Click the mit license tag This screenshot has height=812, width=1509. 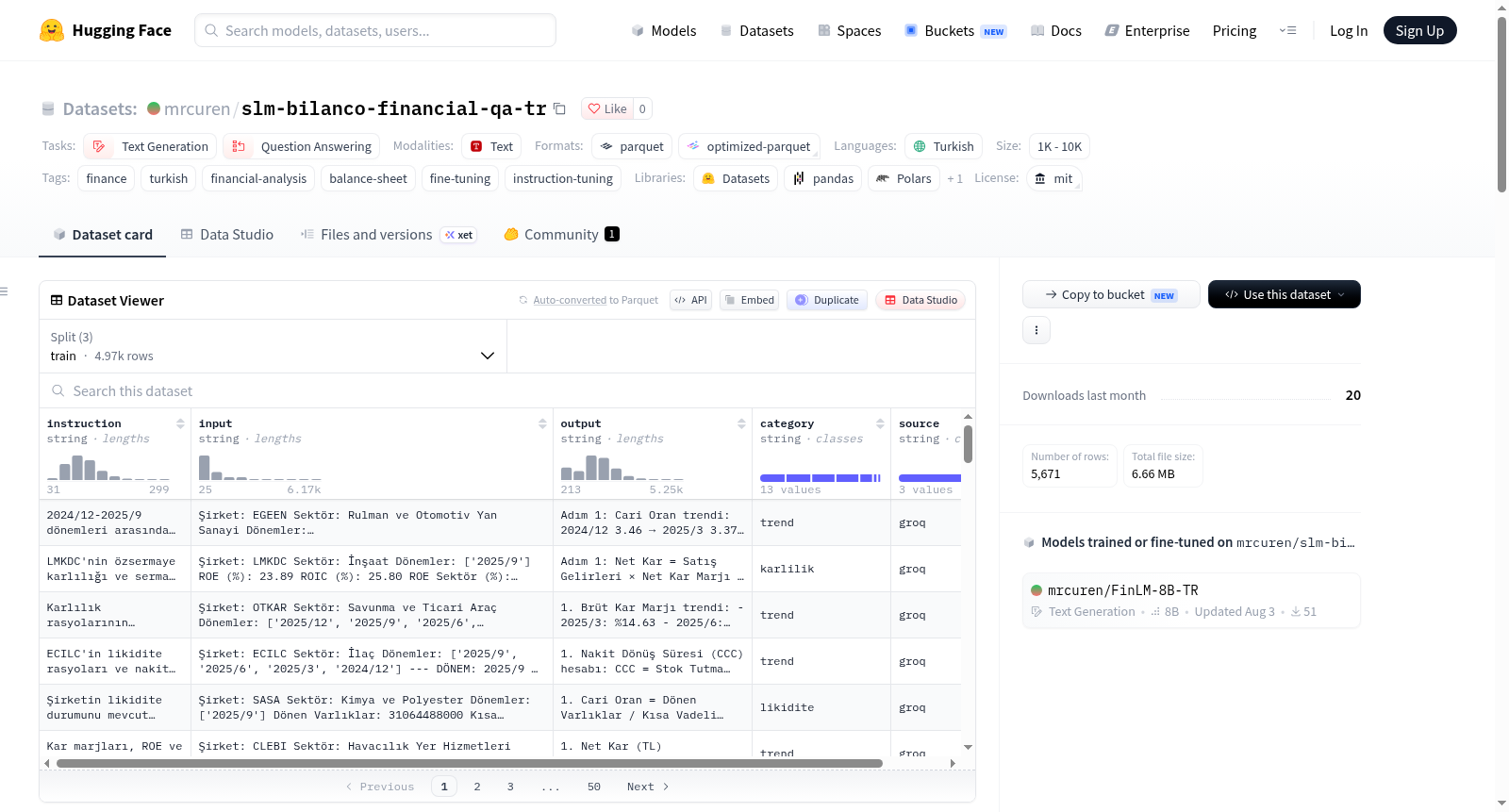tap(1053, 178)
